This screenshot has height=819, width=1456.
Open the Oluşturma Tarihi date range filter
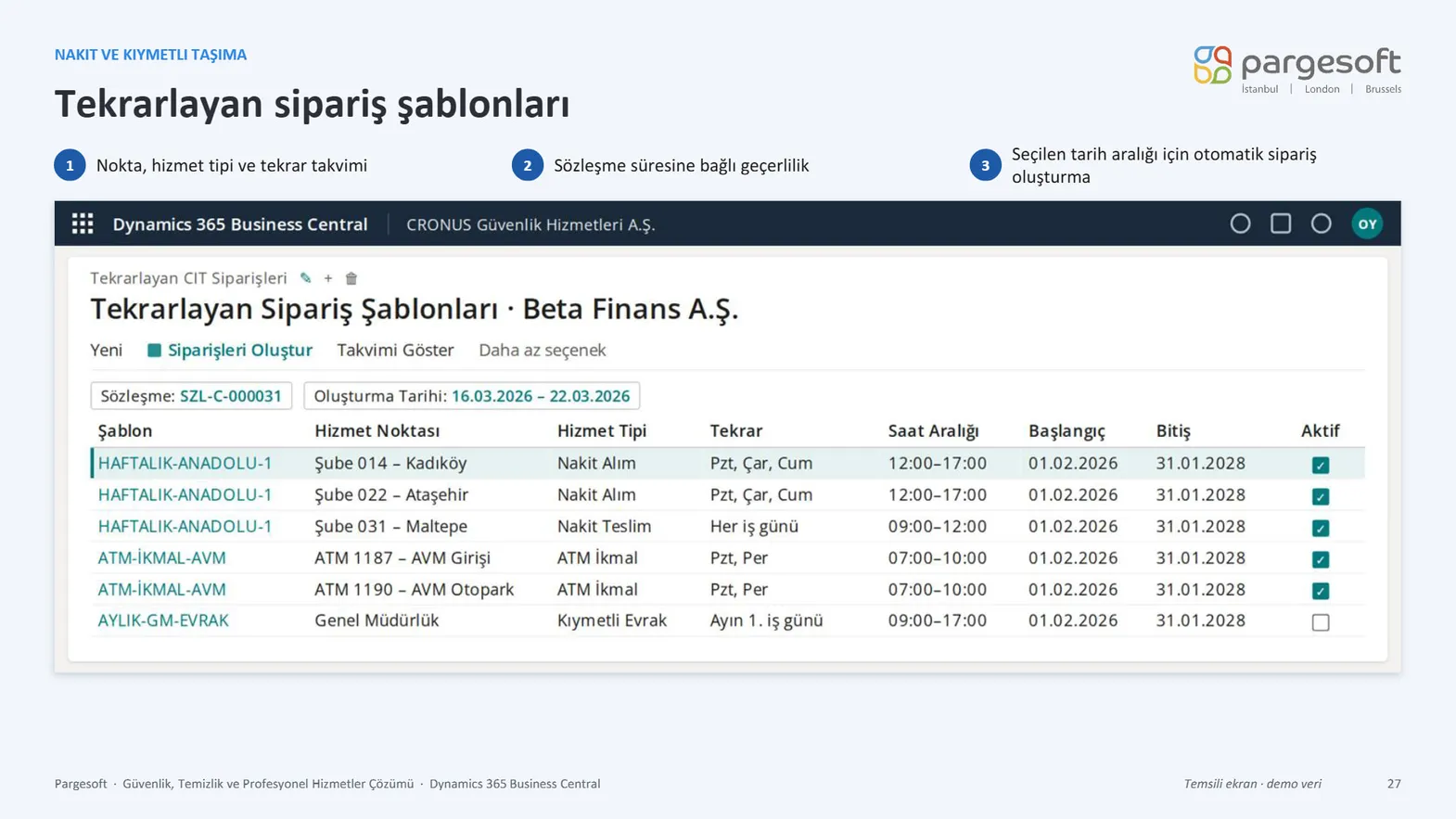click(471, 396)
